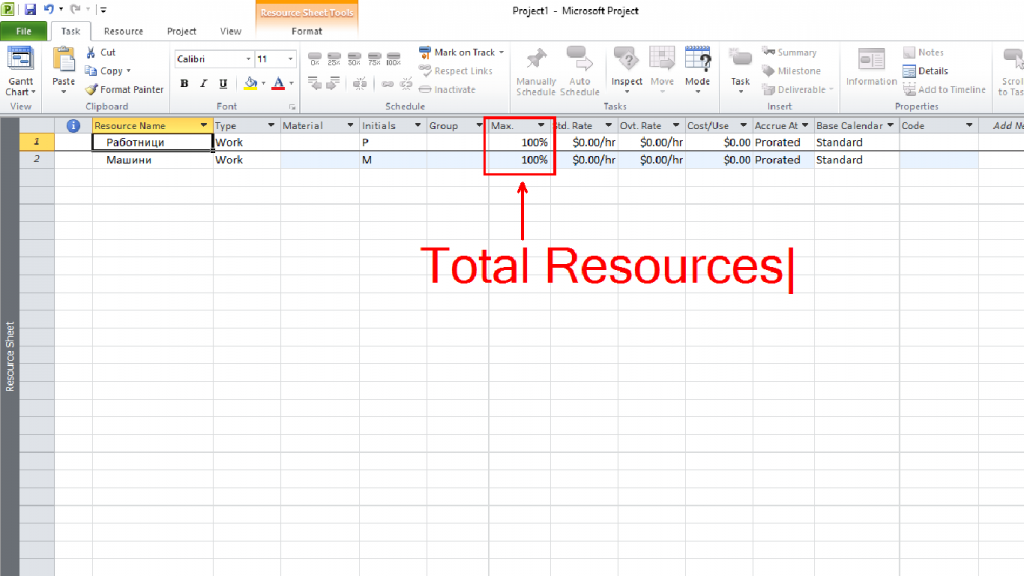Open Initials column filter dropdown
The width and height of the screenshot is (1024, 576).
pyautogui.click(x=418, y=125)
